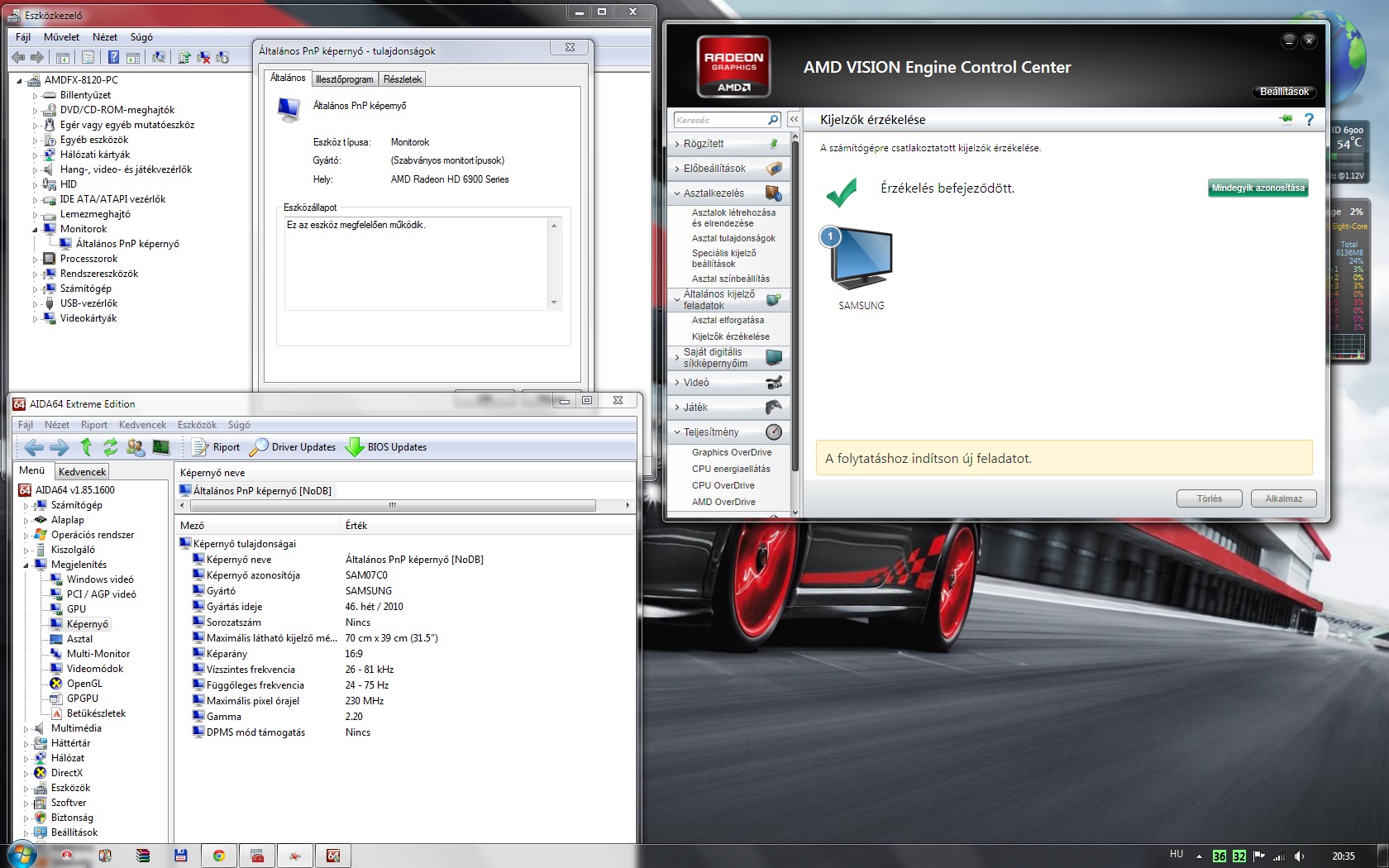Click the forward arrow in AIDA64 toolbar

tap(60, 447)
